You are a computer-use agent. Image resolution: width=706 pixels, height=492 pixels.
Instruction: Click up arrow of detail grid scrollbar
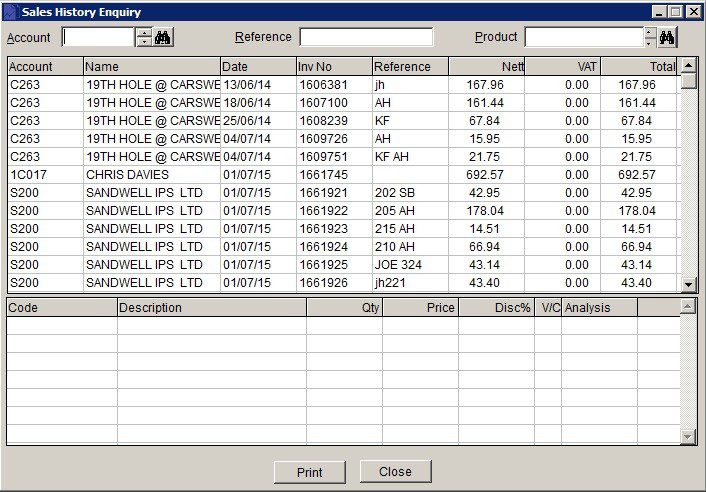click(688, 307)
